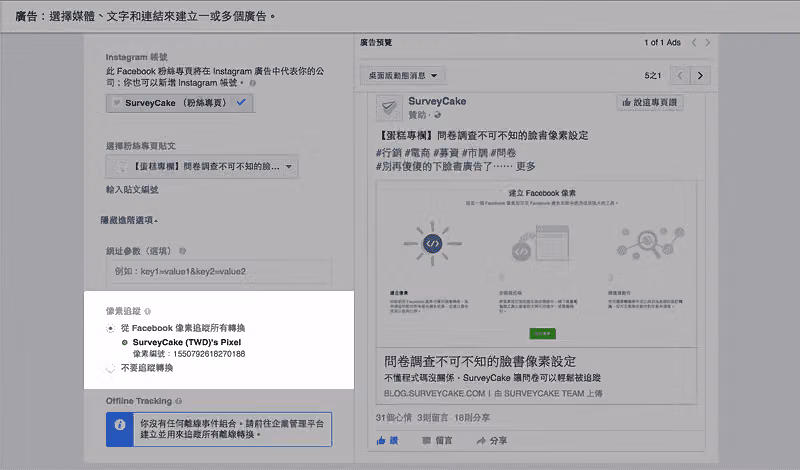The image size is (800, 470).
Task: Click the 建立 Facebook 像素 ad image
Action: click(x=536, y=264)
